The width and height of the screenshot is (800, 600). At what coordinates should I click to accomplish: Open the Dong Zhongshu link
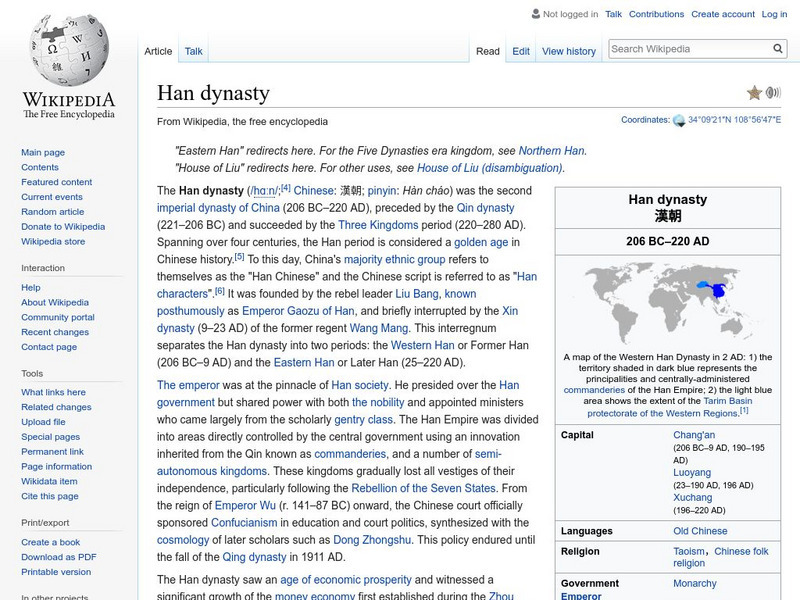pos(371,540)
